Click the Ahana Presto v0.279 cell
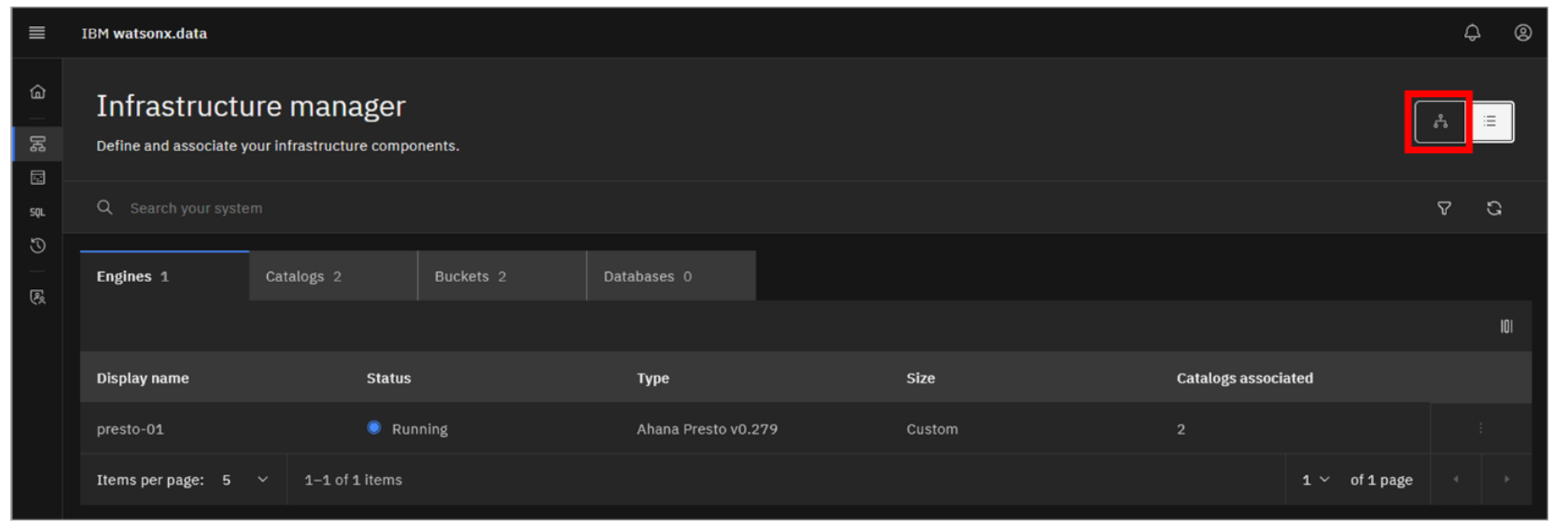The image size is (1568, 530). [707, 429]
